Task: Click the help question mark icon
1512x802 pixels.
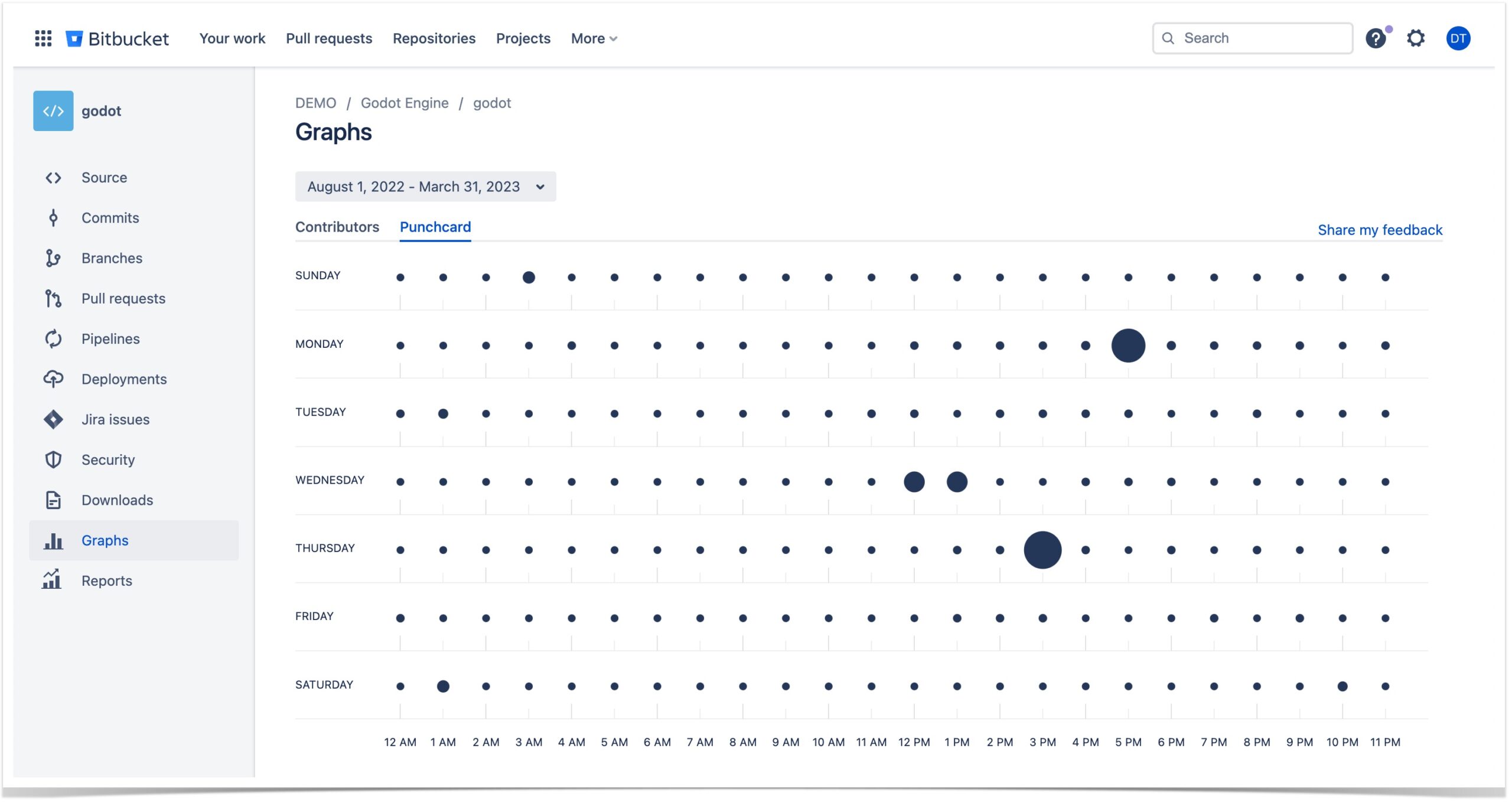Action: [1376, 38]
